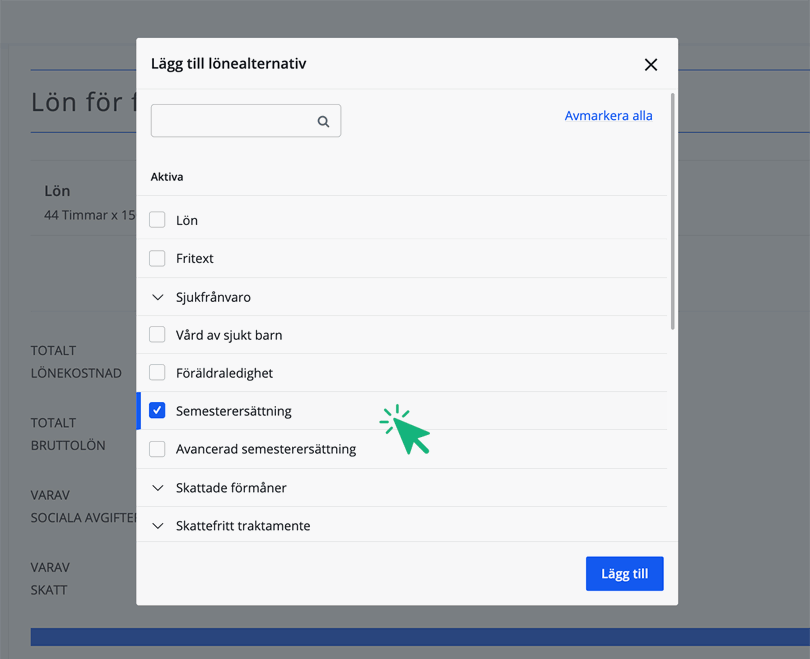
Task: Uncheck the Semesterersättning checkbox
Action: pos(157,410)
